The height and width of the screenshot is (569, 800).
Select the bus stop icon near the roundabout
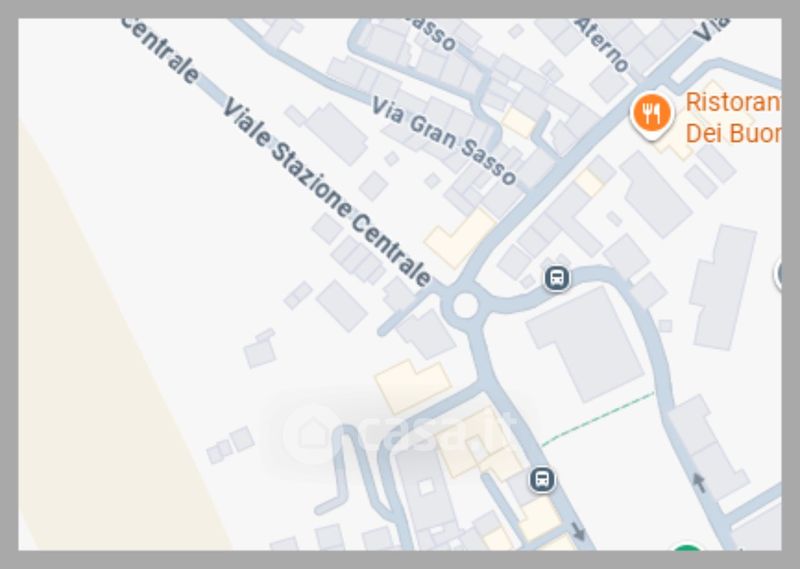557,279
